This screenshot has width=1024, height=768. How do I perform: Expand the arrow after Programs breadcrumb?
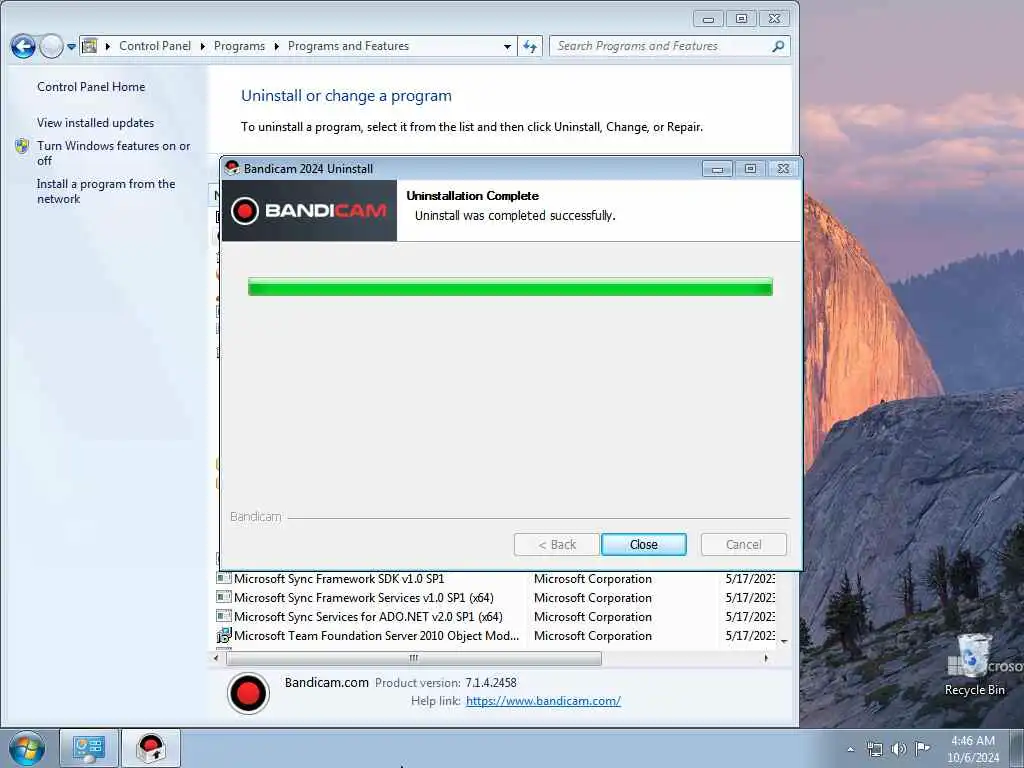[276, 46]
